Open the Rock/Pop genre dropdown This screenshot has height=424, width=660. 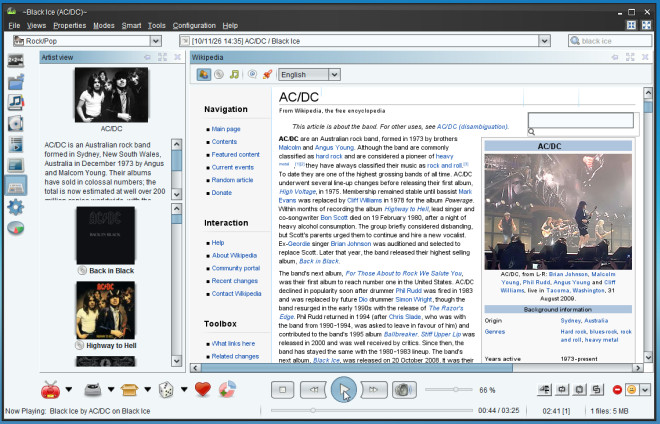156,41
